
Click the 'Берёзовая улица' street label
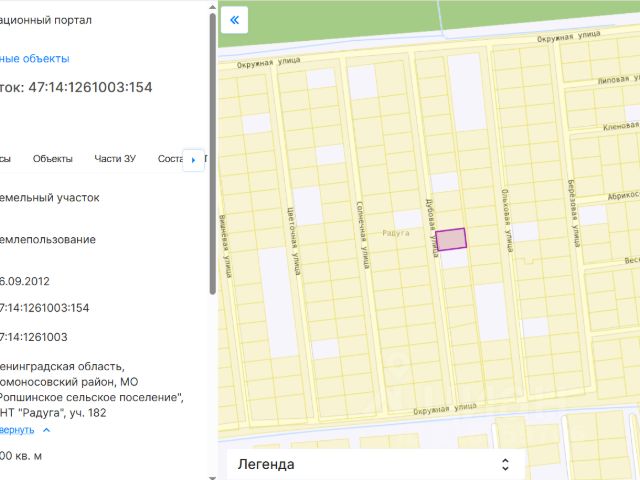point(573,213)
